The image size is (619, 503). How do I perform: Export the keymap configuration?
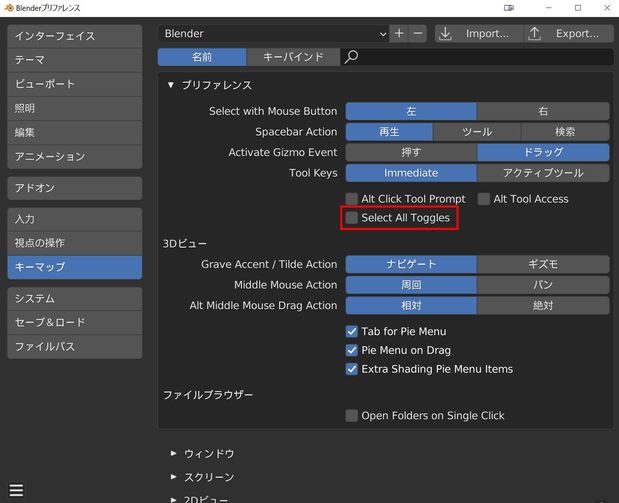[x=569, y=34]
